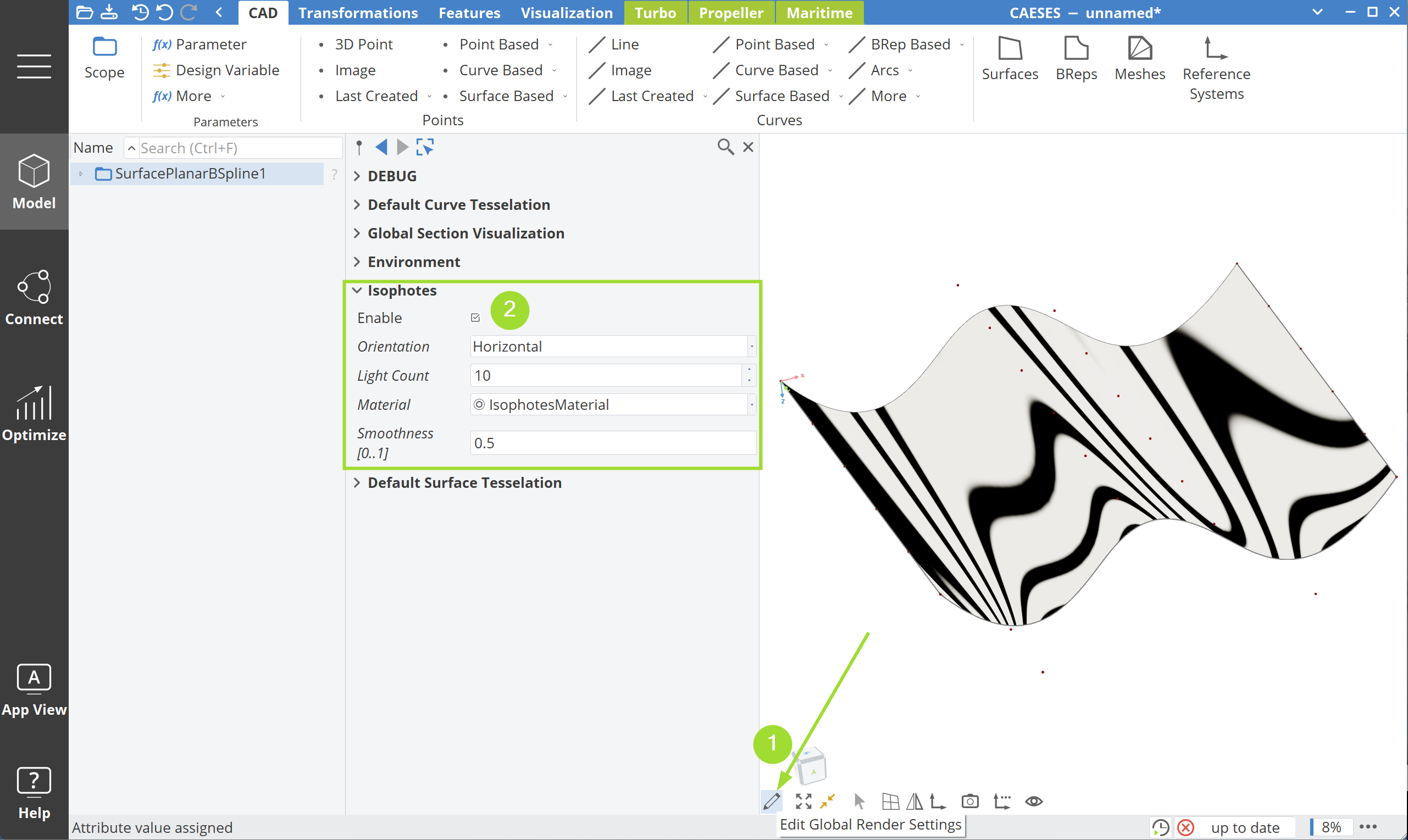The width and height of the screenshot is (1408, 840).
Task: Create a Line curve
Action: (614, 44)
